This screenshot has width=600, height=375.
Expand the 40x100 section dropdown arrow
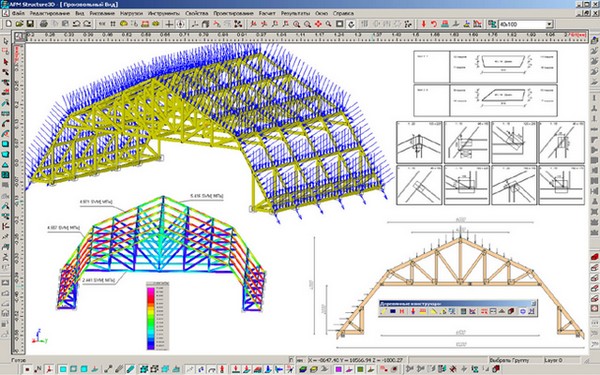click(x=549, y=24)
